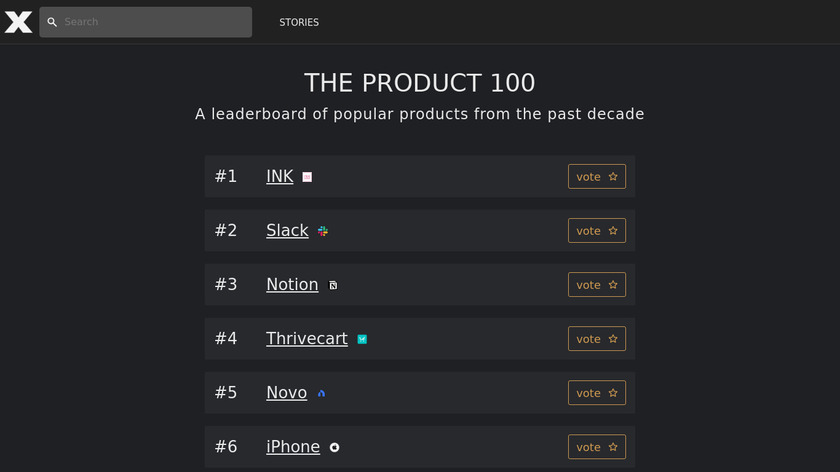The height and width of the screenshot is (472, 840).
Task: Click the search magnifier icon
Action: pyautogui.click(x=53, y=22)
